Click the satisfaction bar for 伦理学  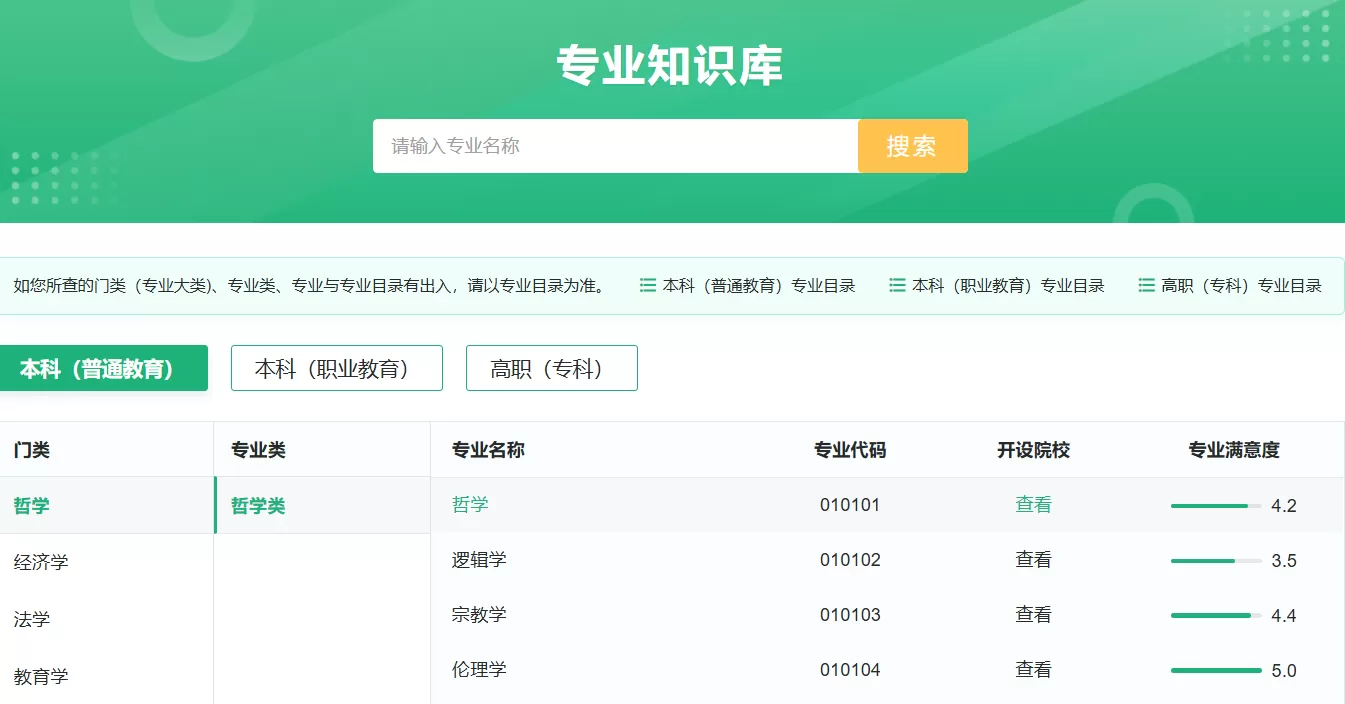(x=1214, y=669)
